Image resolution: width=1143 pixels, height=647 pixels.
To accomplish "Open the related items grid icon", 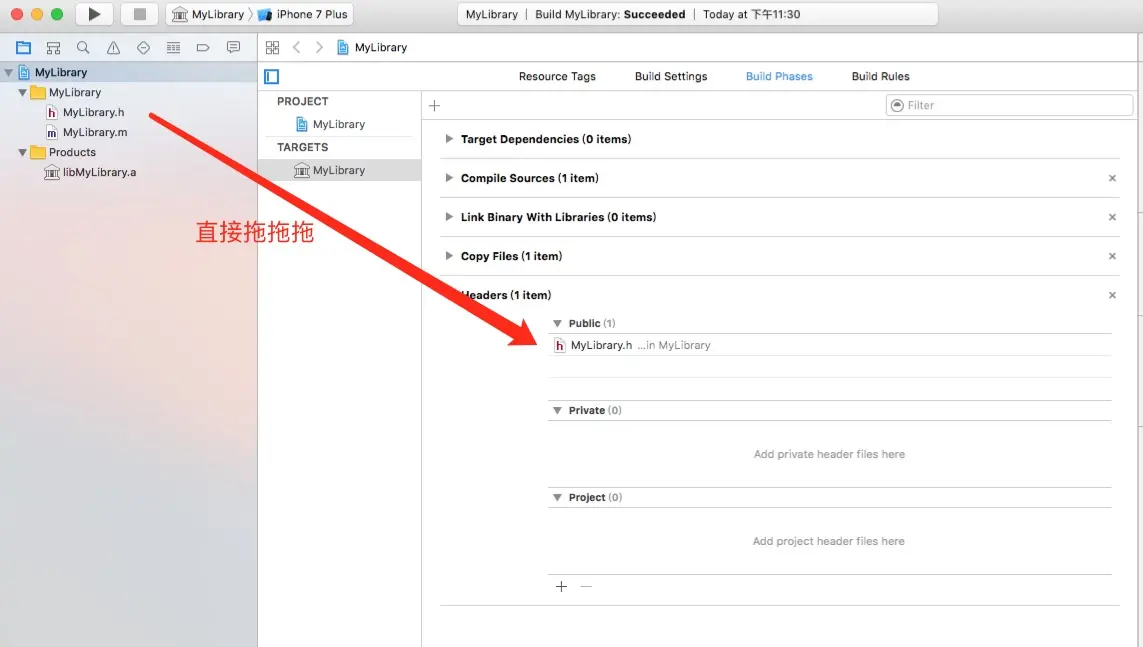I will tap(273, 47).
